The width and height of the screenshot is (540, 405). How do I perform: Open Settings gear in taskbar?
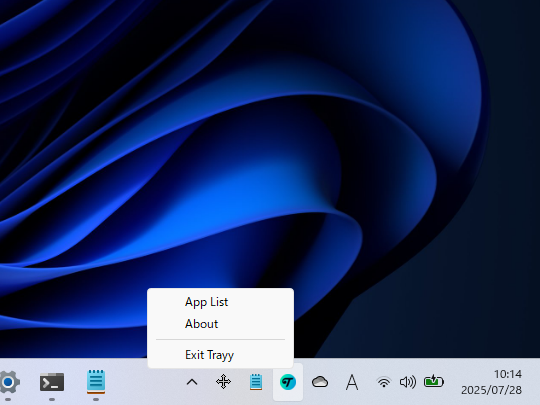pos(9,382)
